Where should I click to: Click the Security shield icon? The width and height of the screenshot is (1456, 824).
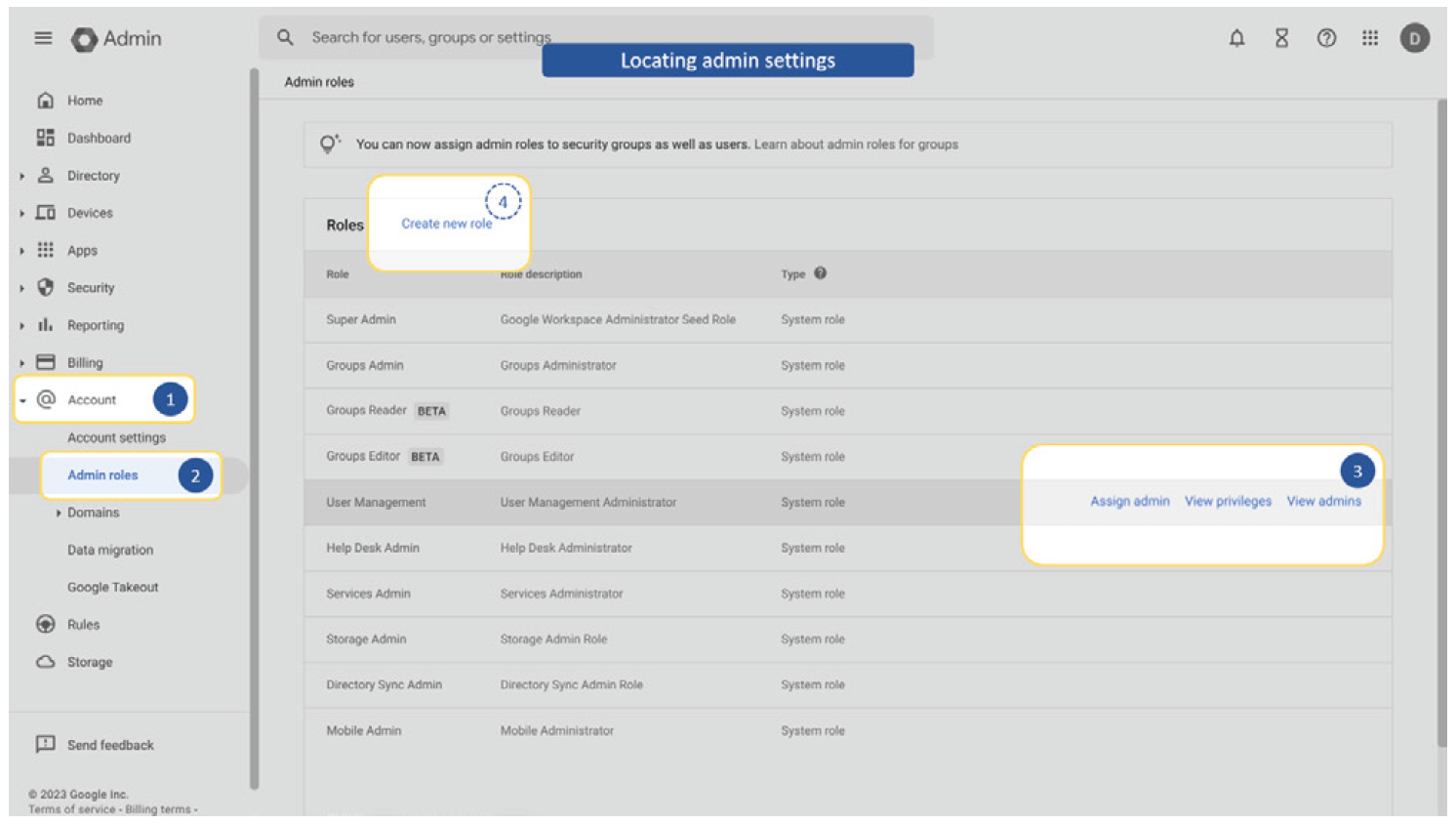45,287
